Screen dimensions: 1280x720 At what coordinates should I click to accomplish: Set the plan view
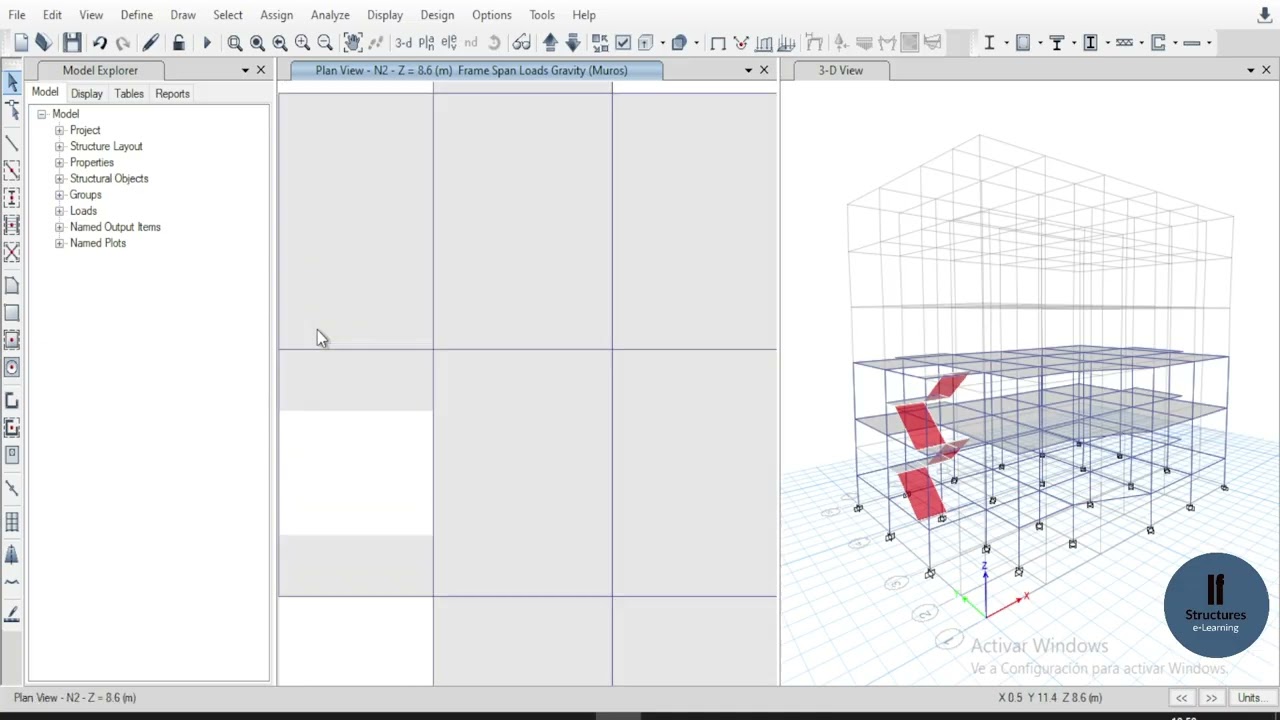[426, 42]
